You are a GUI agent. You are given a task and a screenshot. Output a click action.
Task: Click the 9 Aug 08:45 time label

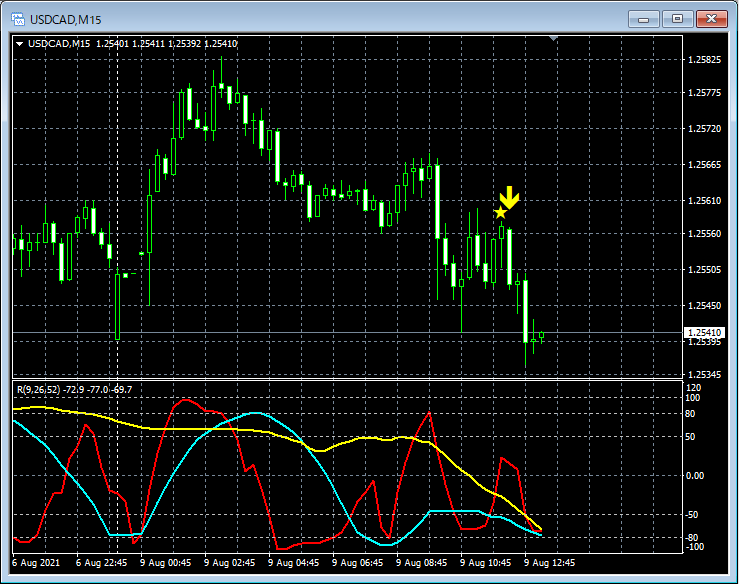pos(421,563)
